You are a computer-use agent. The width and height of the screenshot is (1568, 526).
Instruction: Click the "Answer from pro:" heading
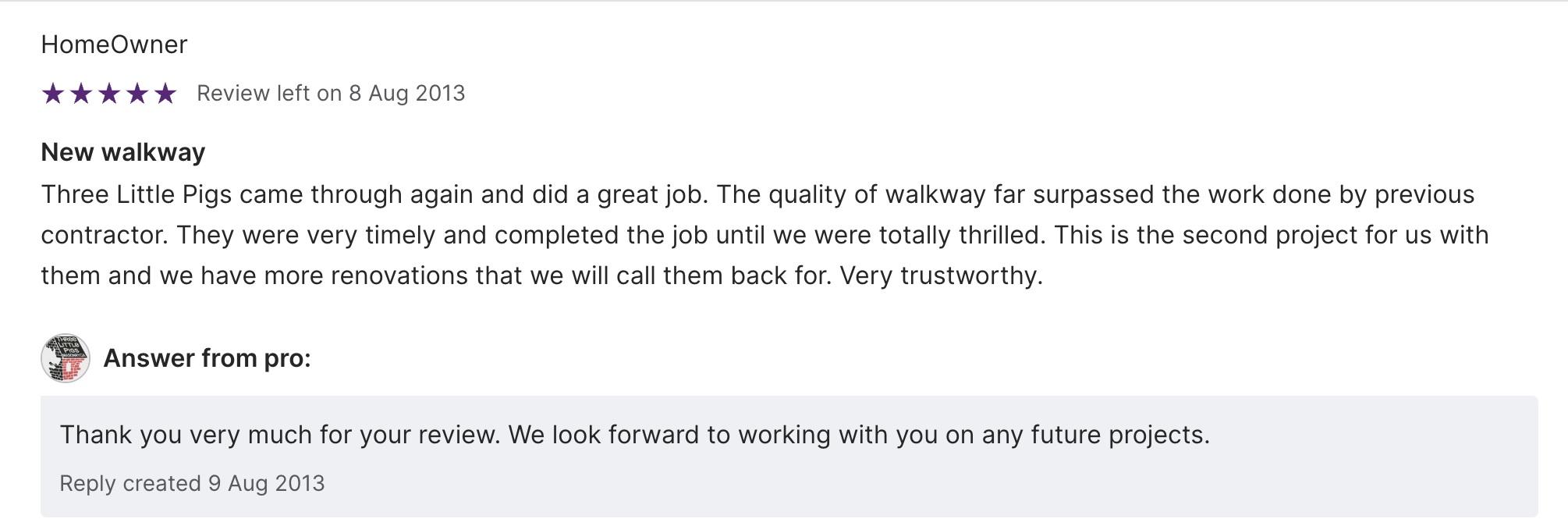(207, 358)
